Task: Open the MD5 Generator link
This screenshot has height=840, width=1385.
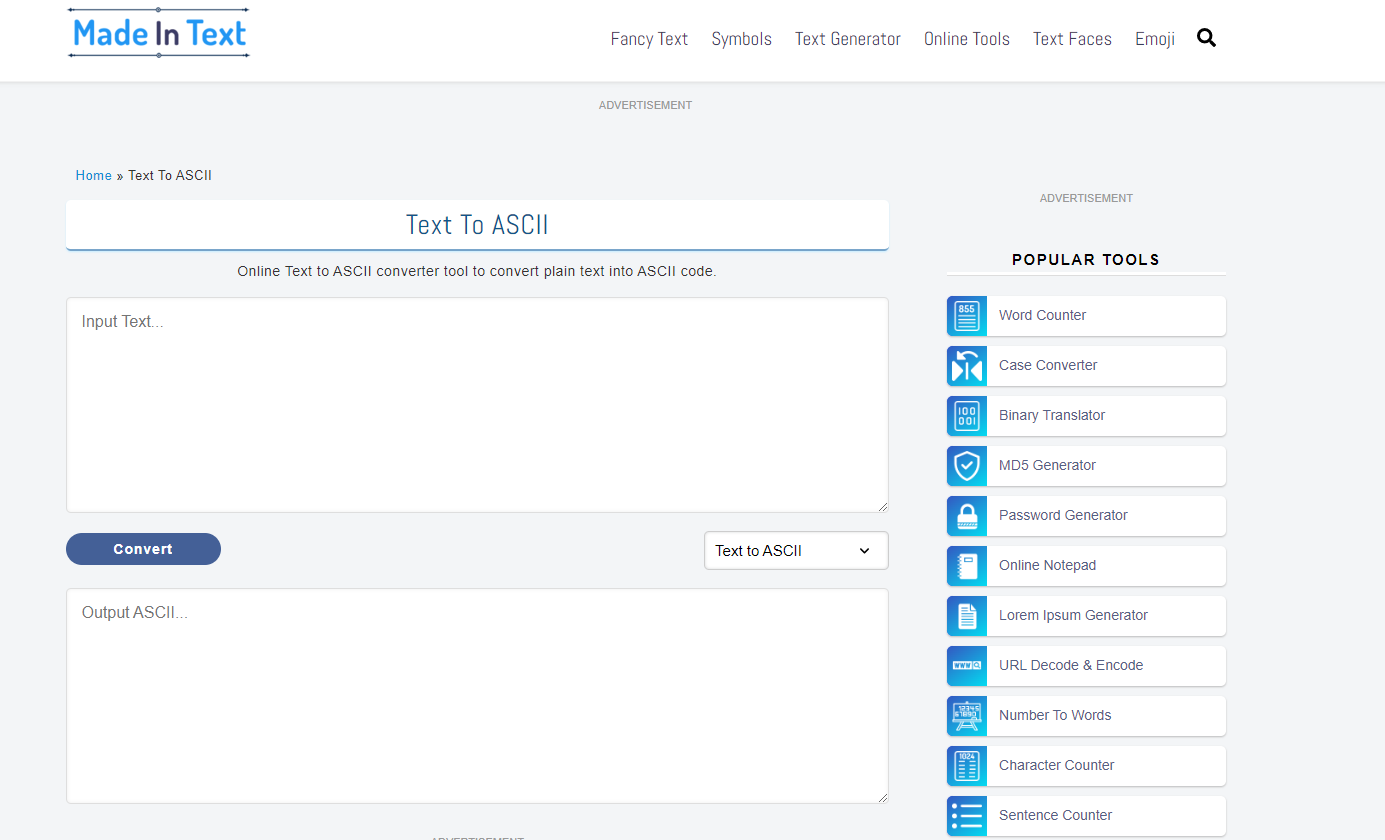Action: tap(1047, 465)
